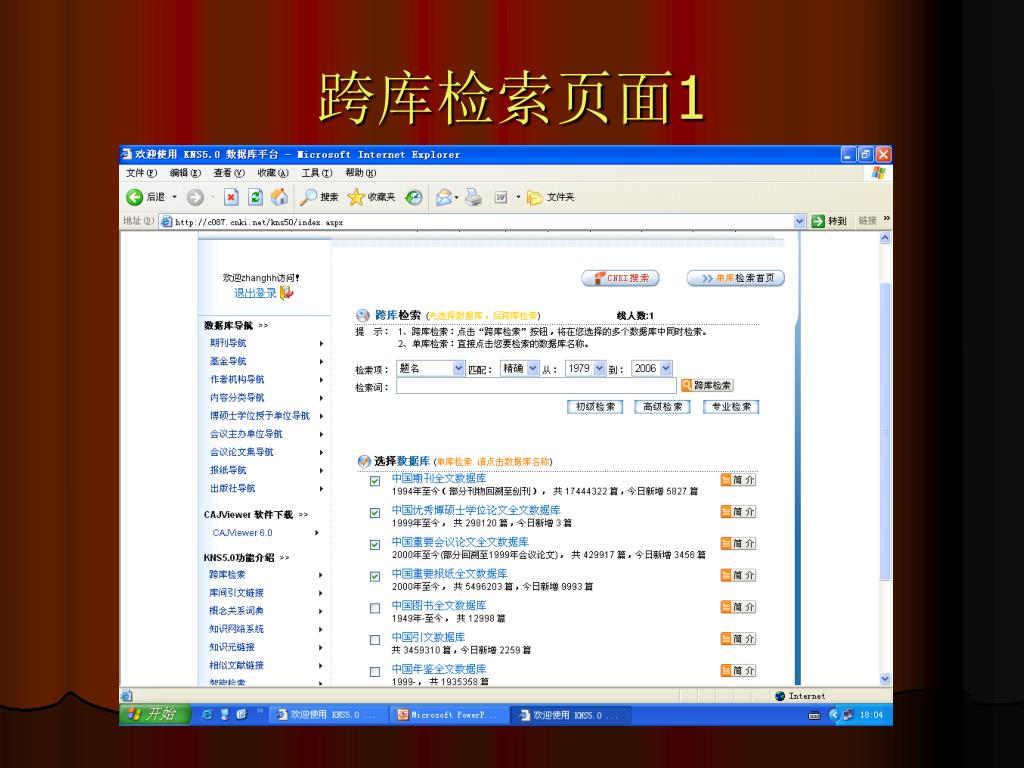Click the 退出登录 link
This screenshot has width=1024, height=768.
[255, 293]
